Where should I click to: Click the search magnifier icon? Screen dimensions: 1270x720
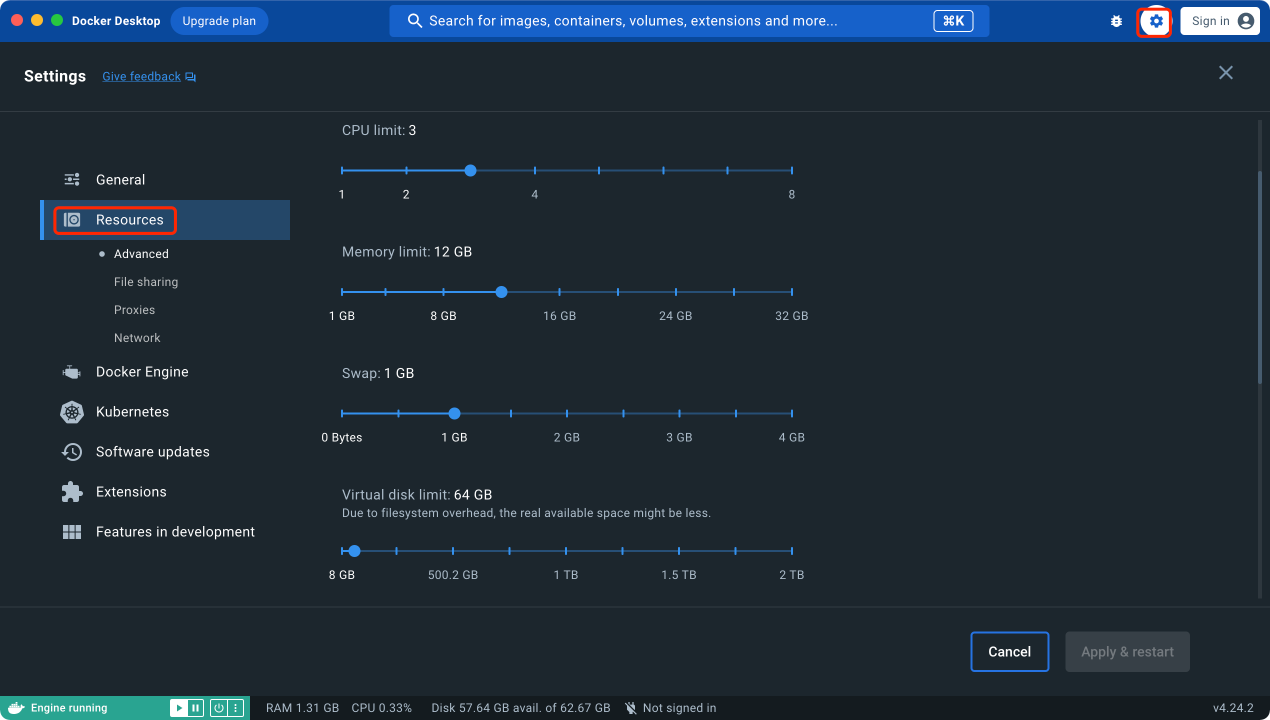(414, 21)
